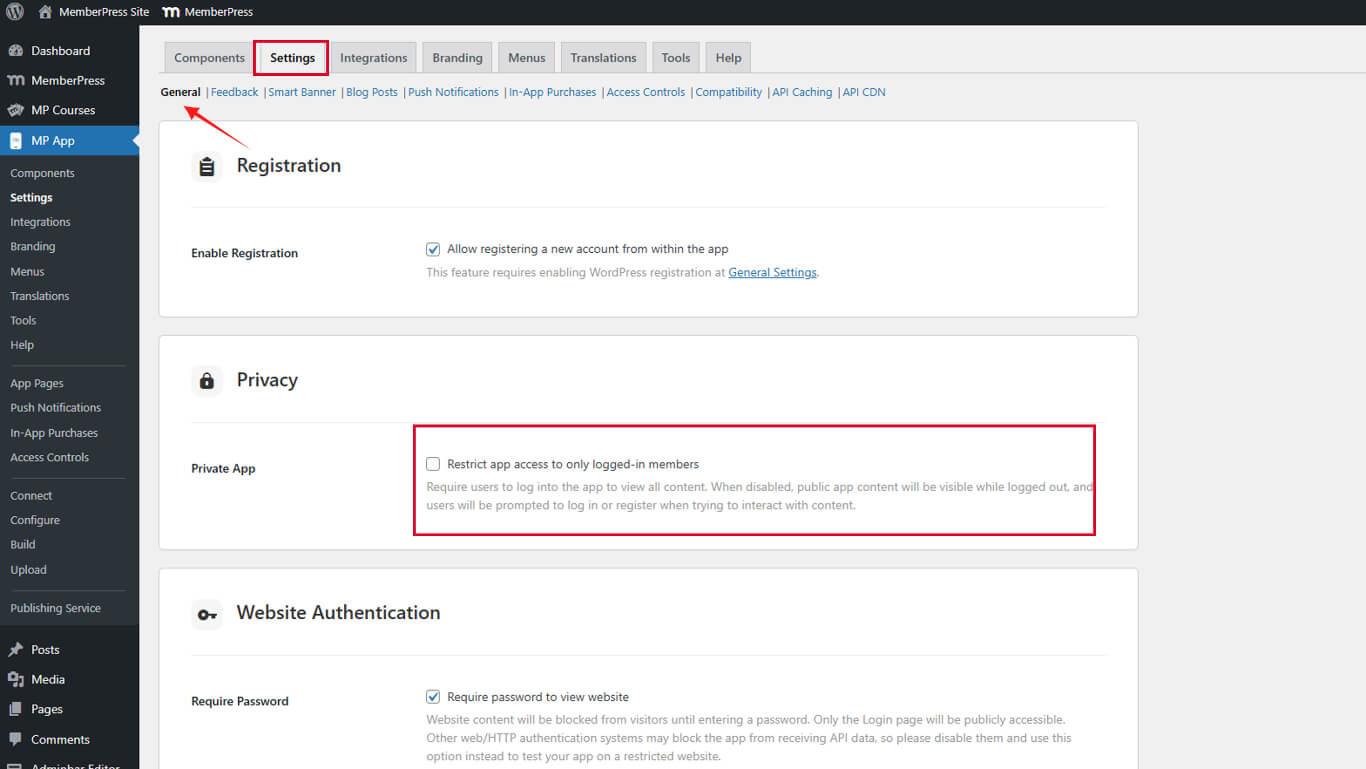
Task: Open Dashboard from the sidebar icon
Action: [x=16, y=51]
